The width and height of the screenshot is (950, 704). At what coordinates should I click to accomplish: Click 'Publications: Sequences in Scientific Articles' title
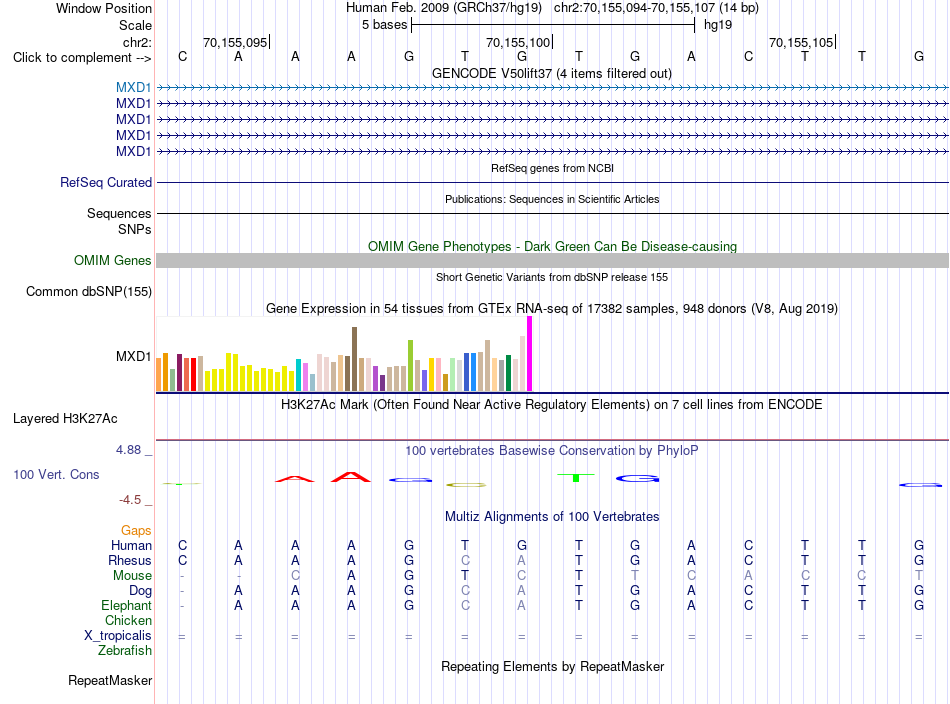point(552,199)
